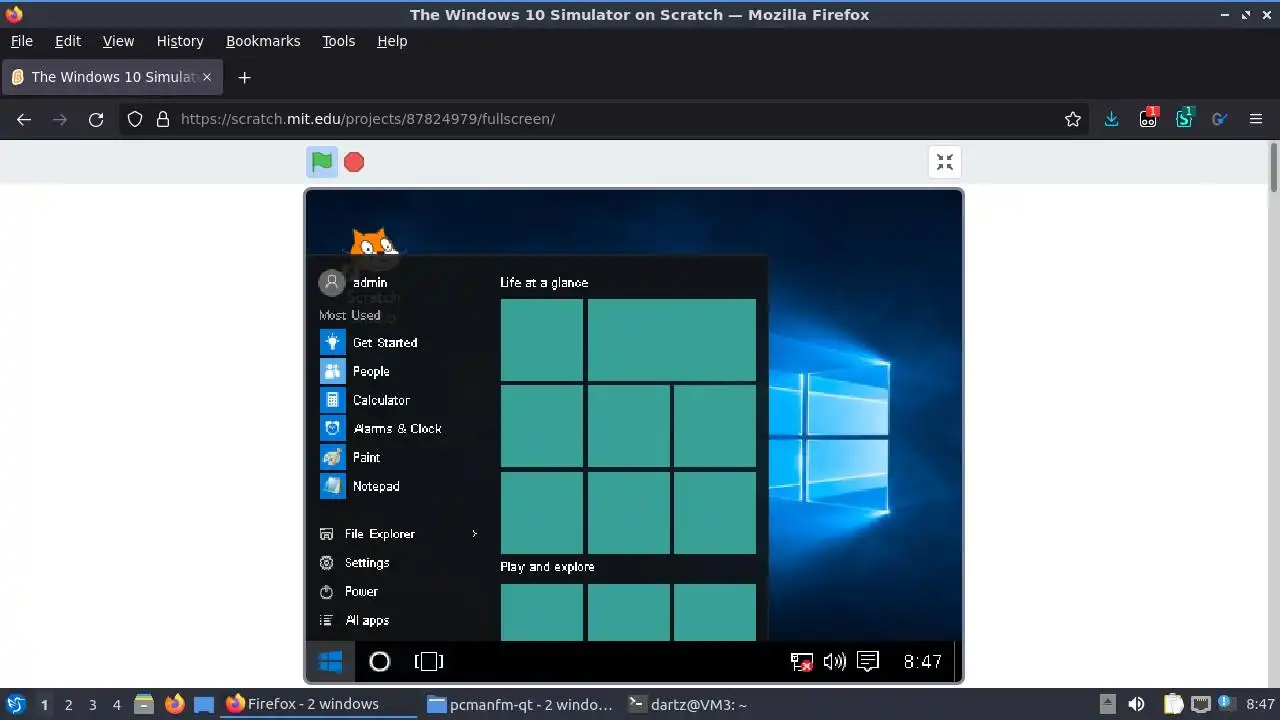Switch to workspace 4
Viewport: 1280px width, 720px height.
(116, 705)
